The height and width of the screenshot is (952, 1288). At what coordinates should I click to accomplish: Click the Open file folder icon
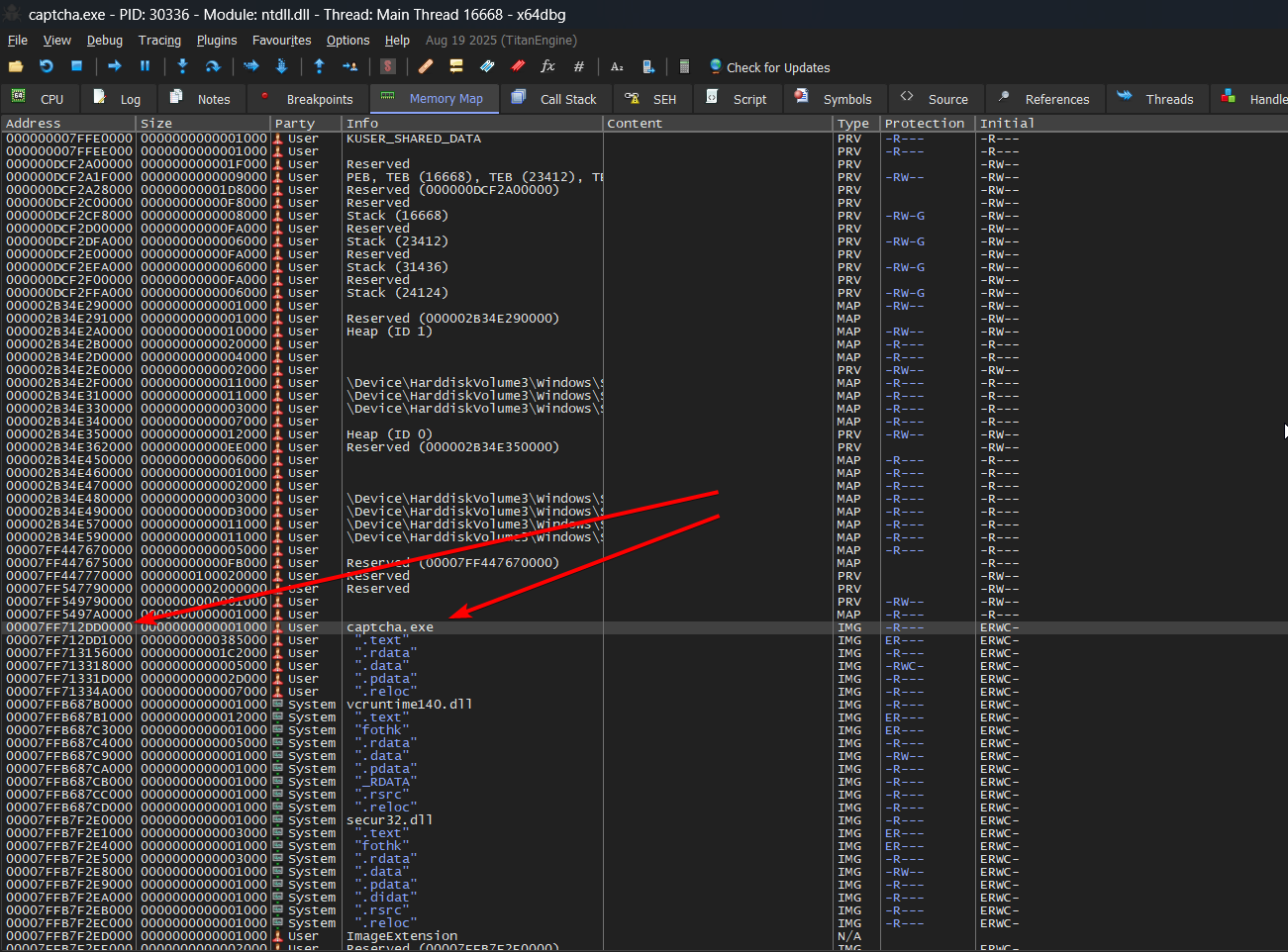click(x=16, y=66)
